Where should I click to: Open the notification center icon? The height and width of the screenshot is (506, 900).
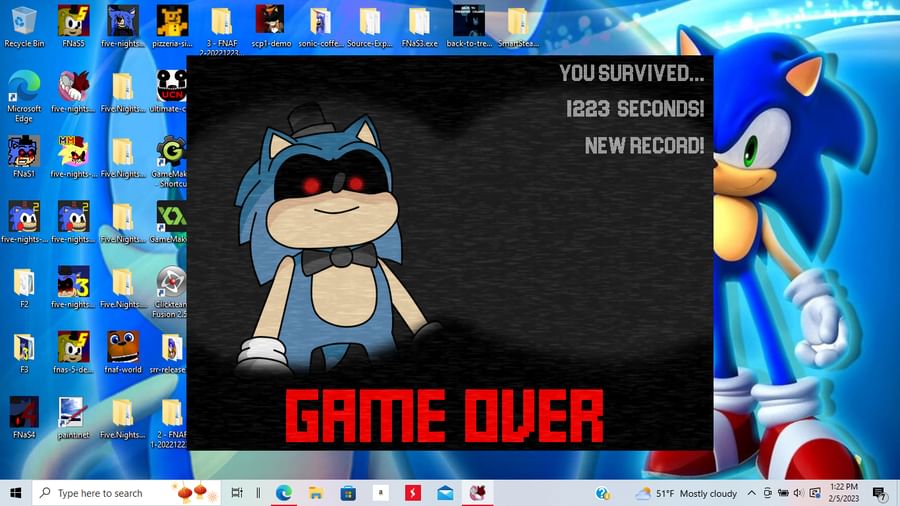tap(880, 493)
